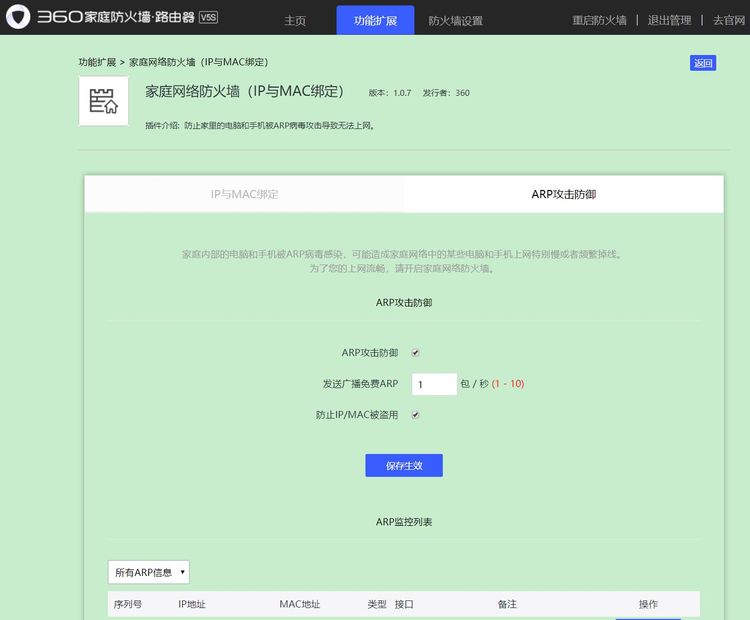Switch to the IP与MAC绑定 tab
Image resolution: width=750 pixels, height=620 pixels.
point(244,194)
